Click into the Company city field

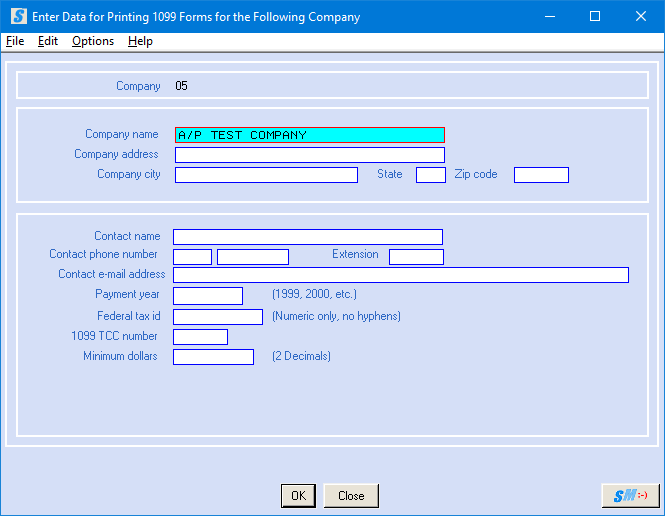click(266, 175)
